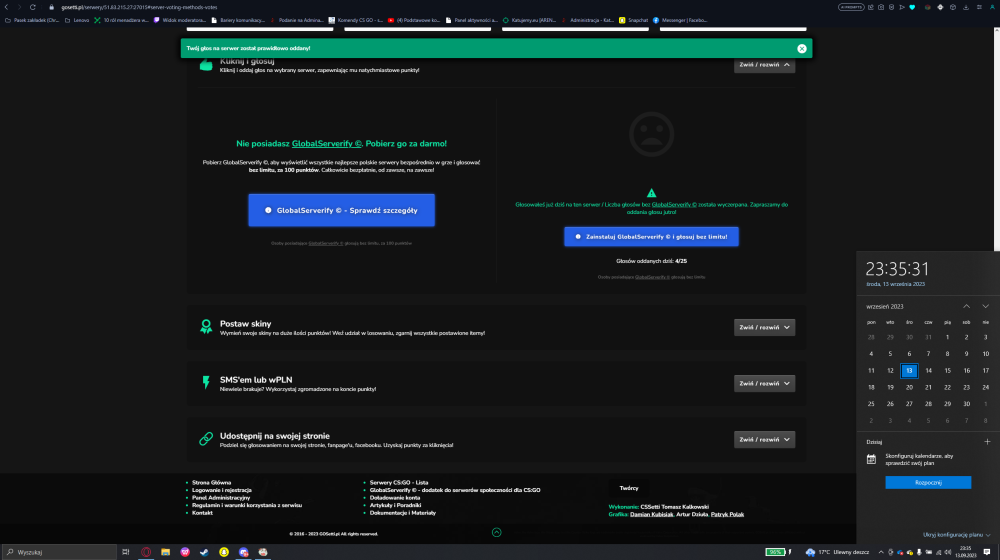Open 'Dokumentacja i Materiały' footer link
The image size is (1000, 560).
[x=402, y=513]
